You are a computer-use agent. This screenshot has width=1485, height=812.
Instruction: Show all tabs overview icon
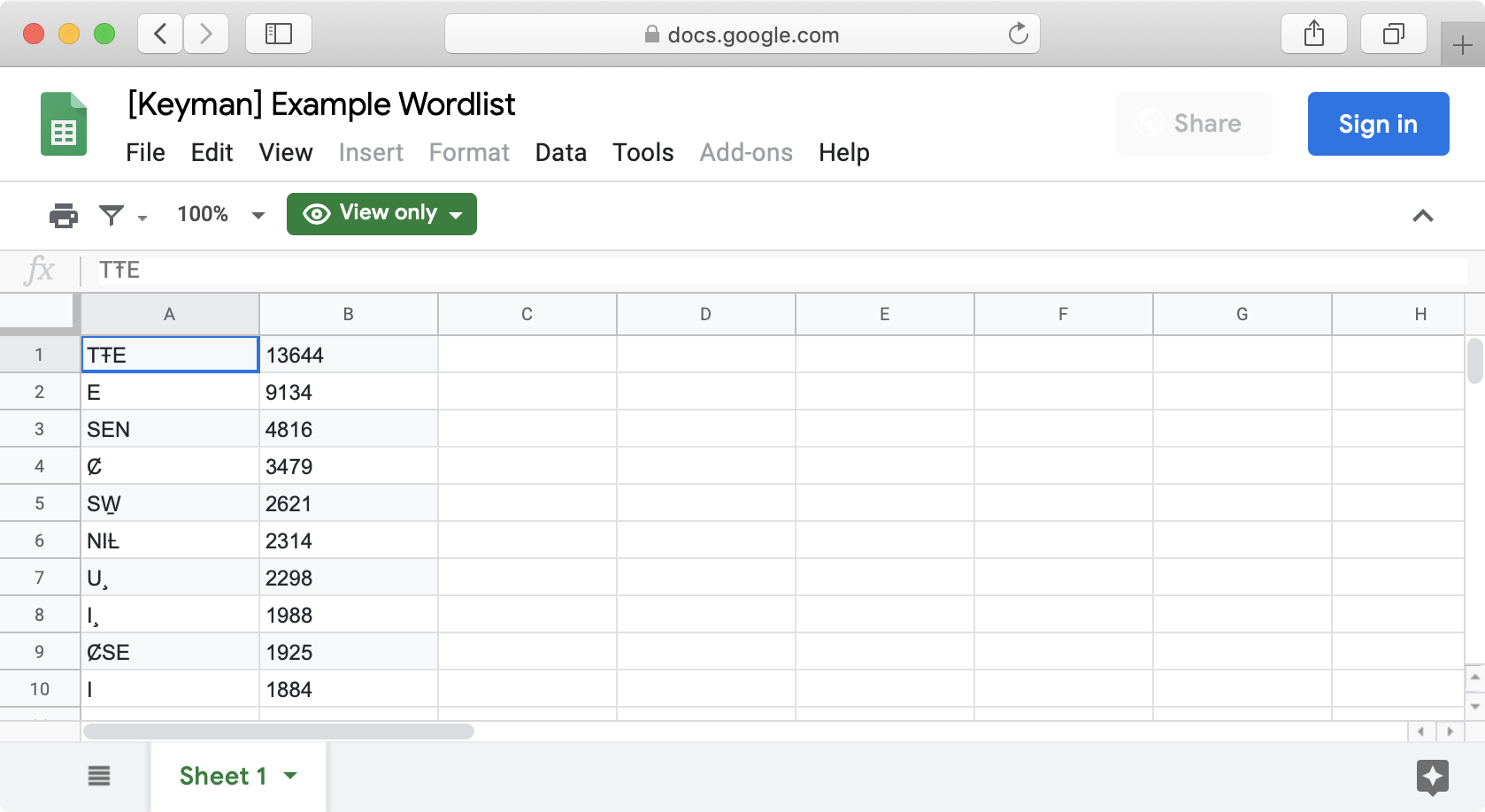click(1394, 34)
